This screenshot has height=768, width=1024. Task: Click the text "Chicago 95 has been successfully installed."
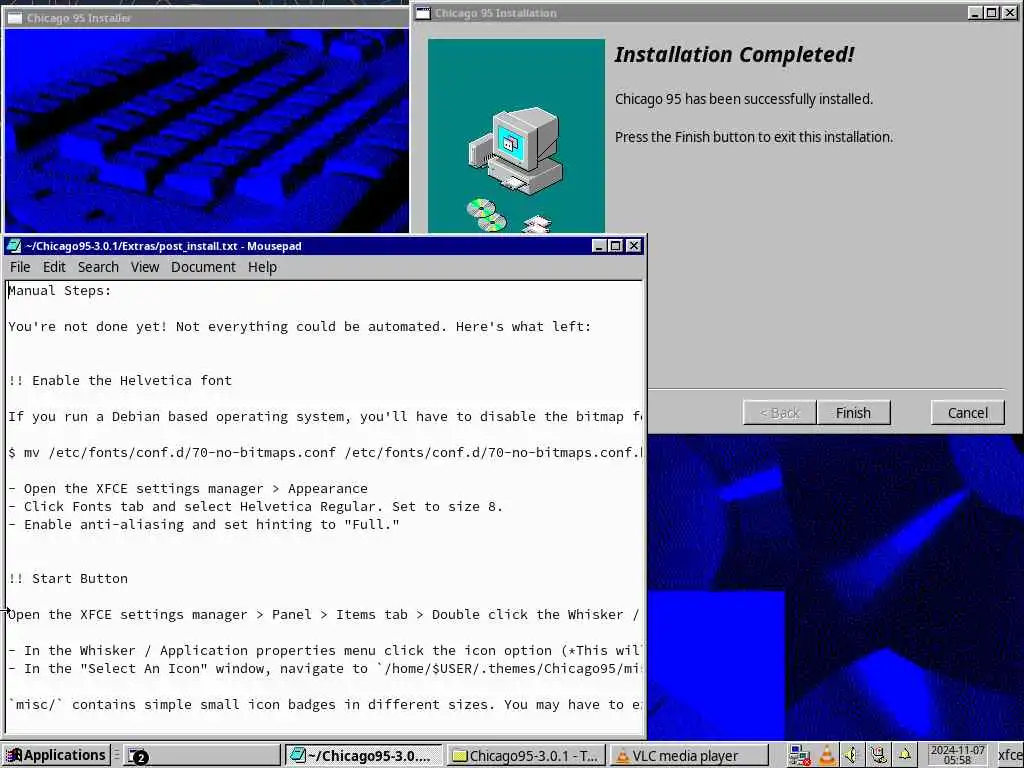tap(744, 99)
